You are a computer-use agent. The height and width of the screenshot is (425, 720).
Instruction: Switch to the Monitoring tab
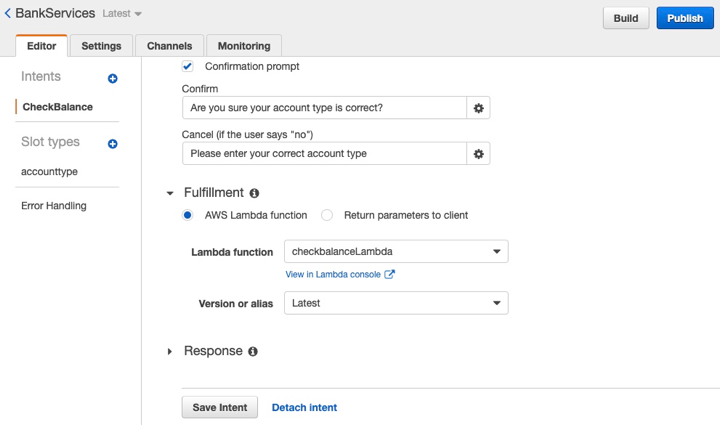(244, 46)
